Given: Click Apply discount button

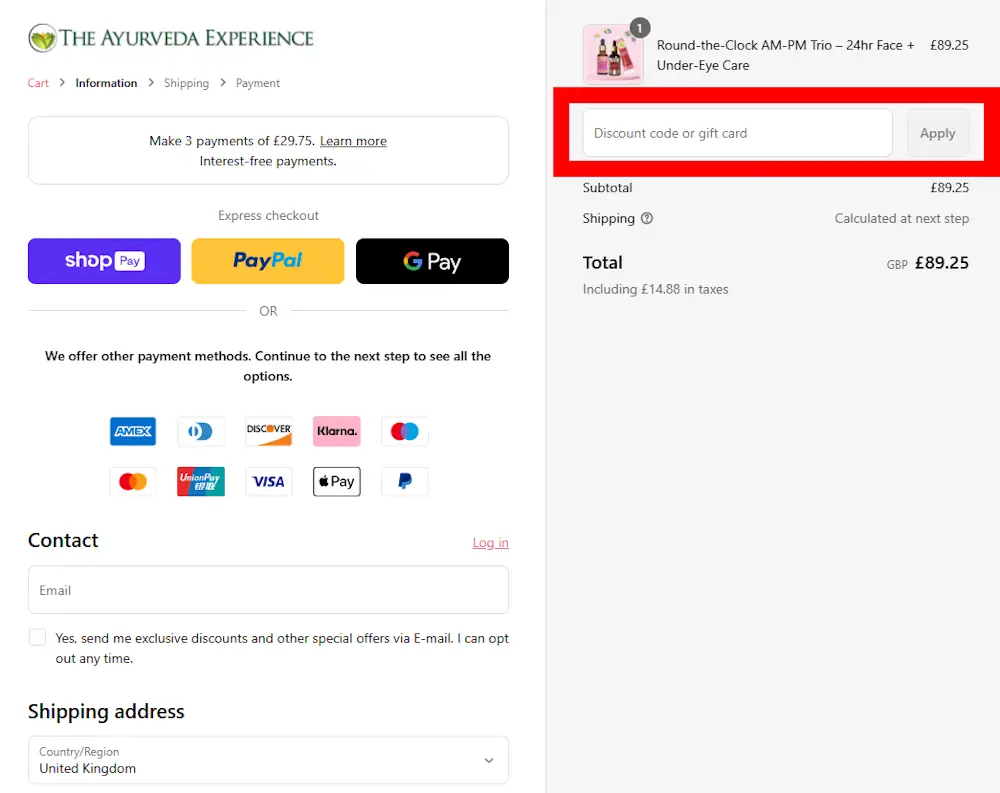Looking at the screenshot, I should (938, 133).
